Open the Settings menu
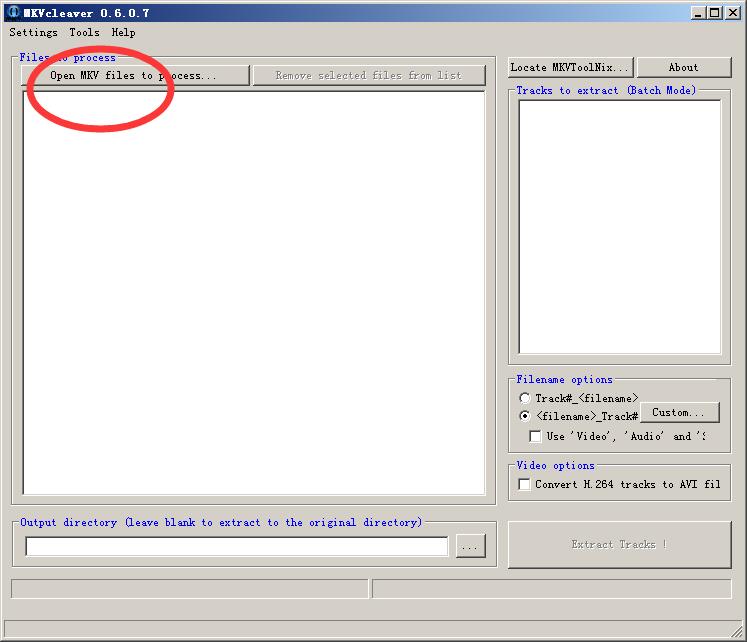Screen dimensions: 747x642 (33, 32)
